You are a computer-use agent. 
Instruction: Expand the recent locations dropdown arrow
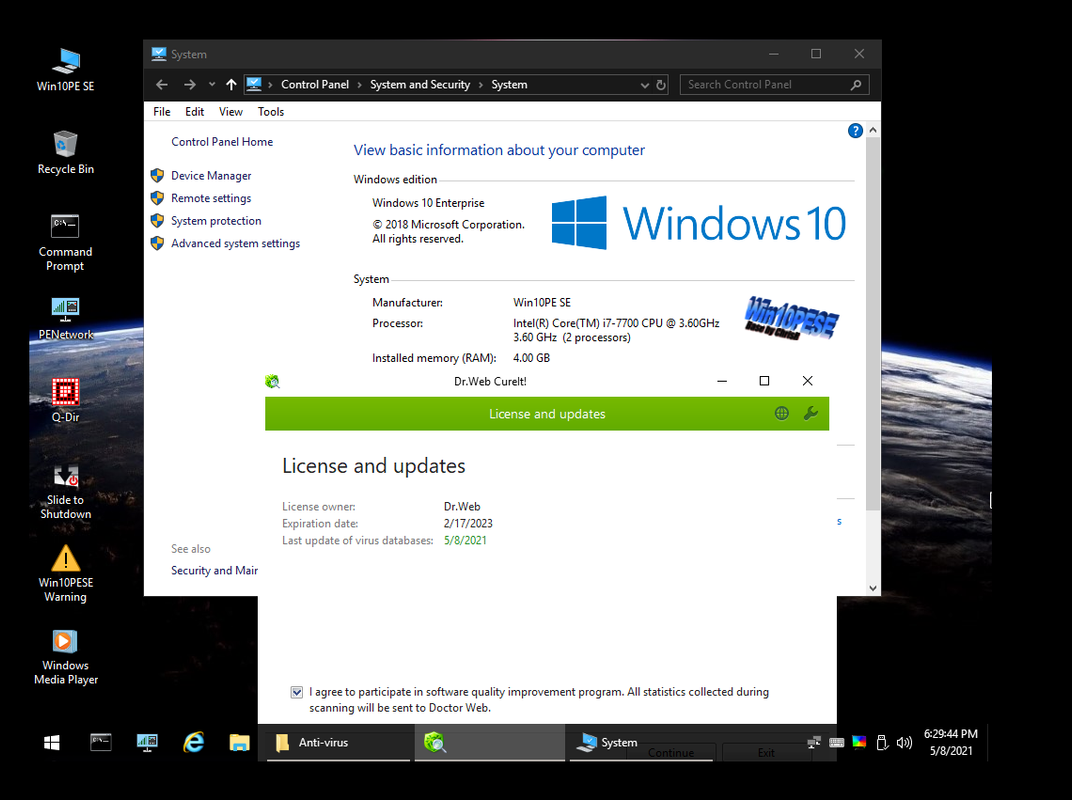(212, 85)
